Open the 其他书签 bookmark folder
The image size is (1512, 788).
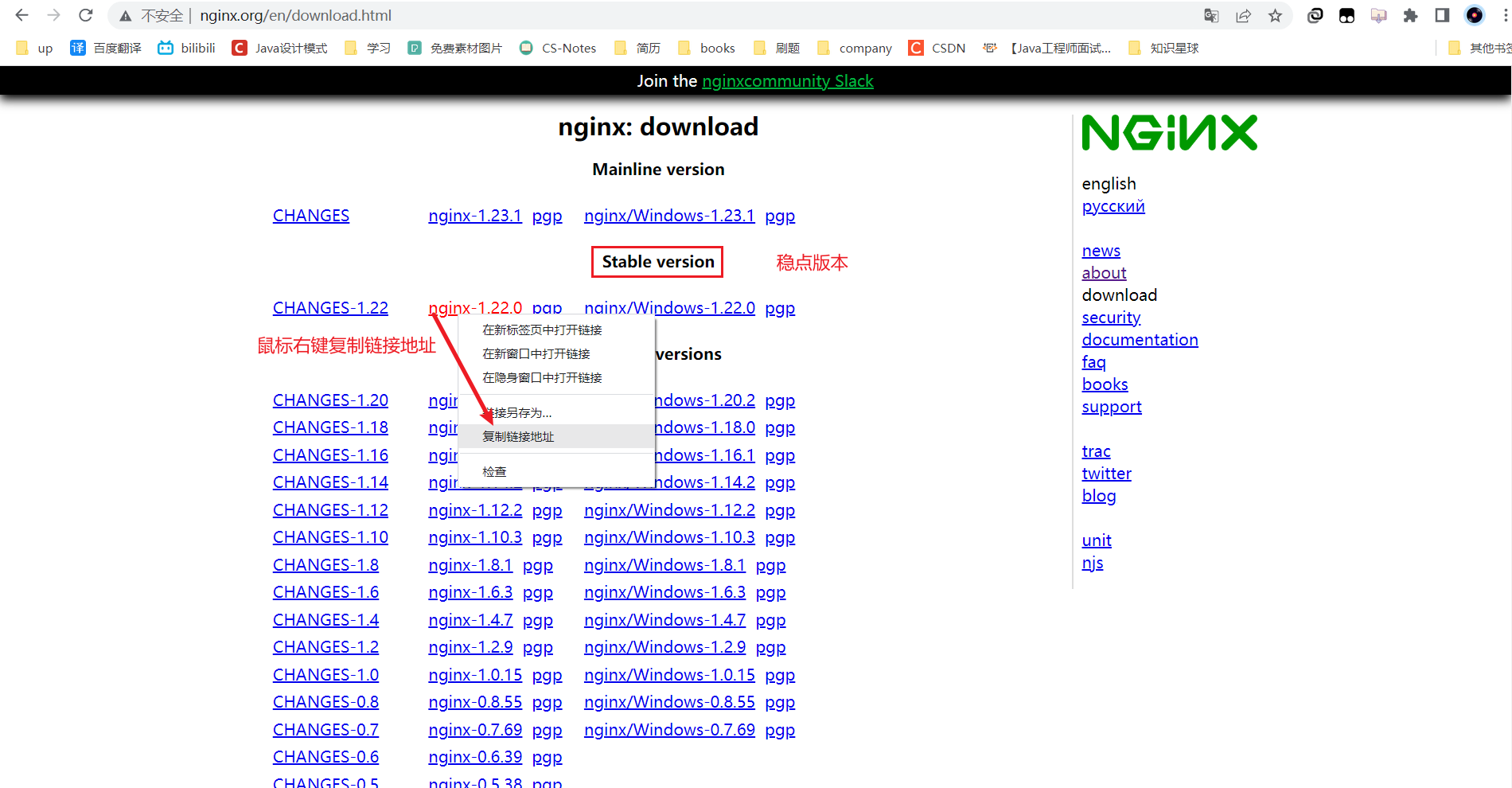(1479, 49)
